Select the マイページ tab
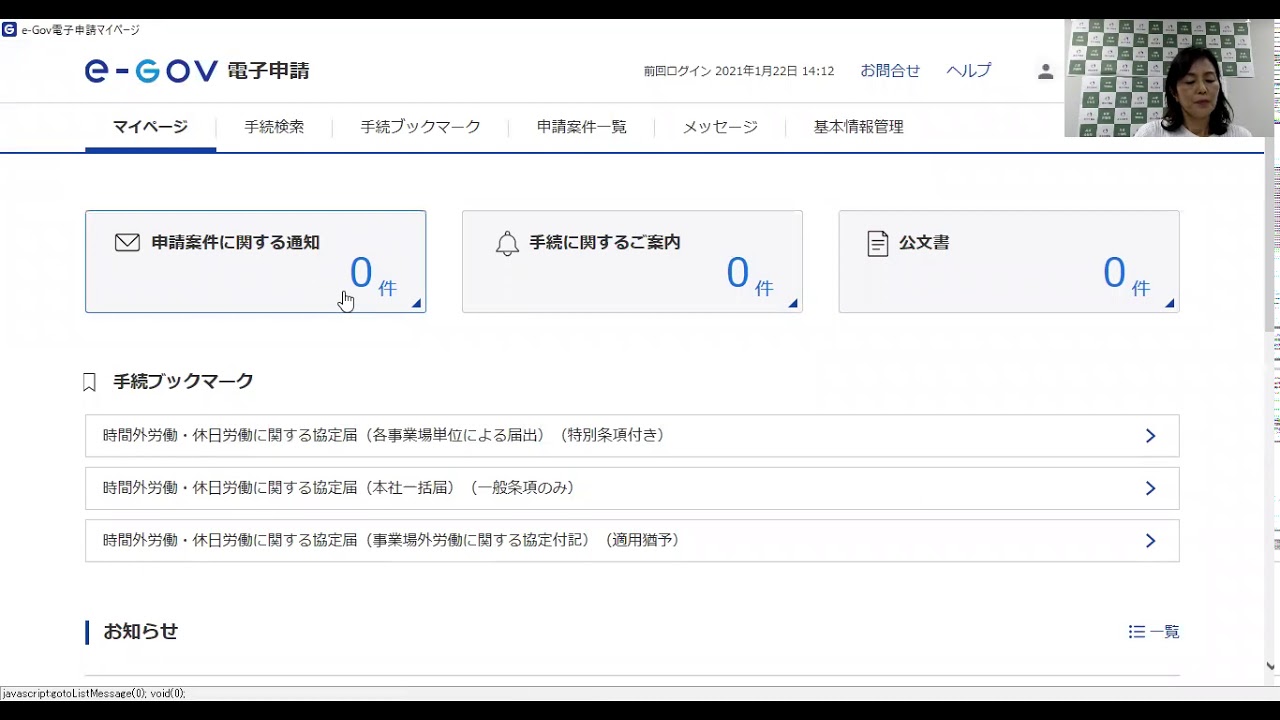 coord(150,127)
